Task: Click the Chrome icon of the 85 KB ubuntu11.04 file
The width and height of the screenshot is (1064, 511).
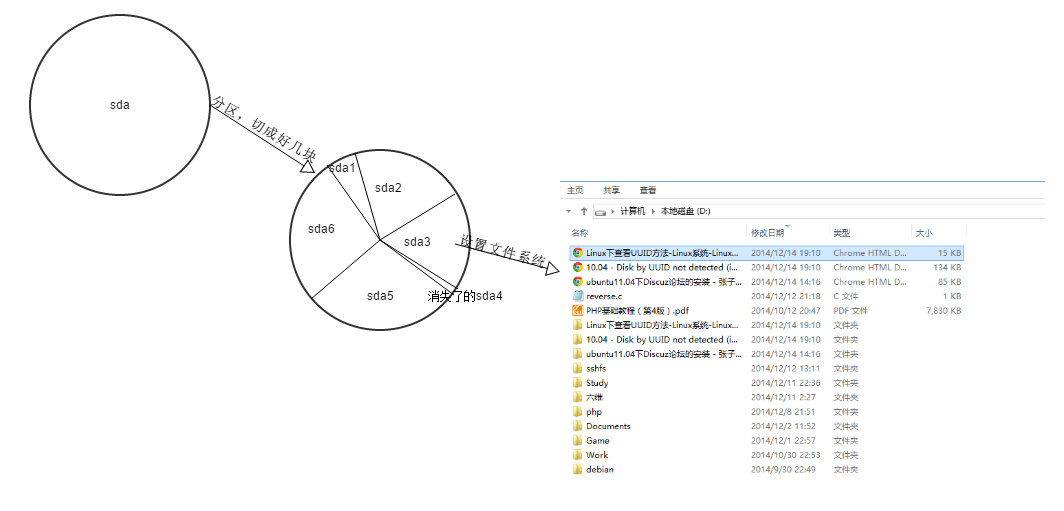Action: pos(577,282)
